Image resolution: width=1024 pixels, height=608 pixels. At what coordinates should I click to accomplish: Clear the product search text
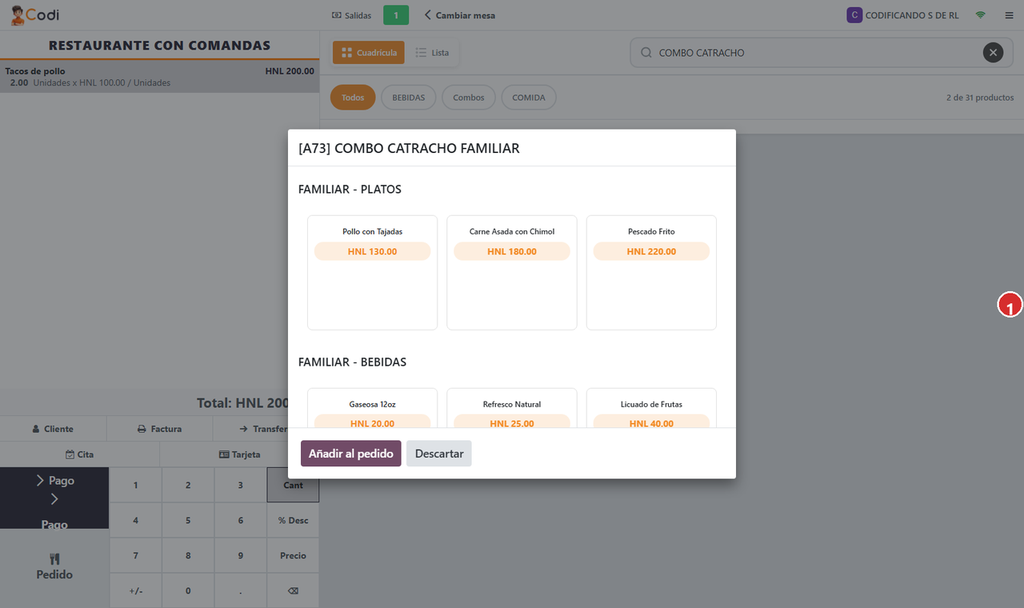click(x=993, y=52)
